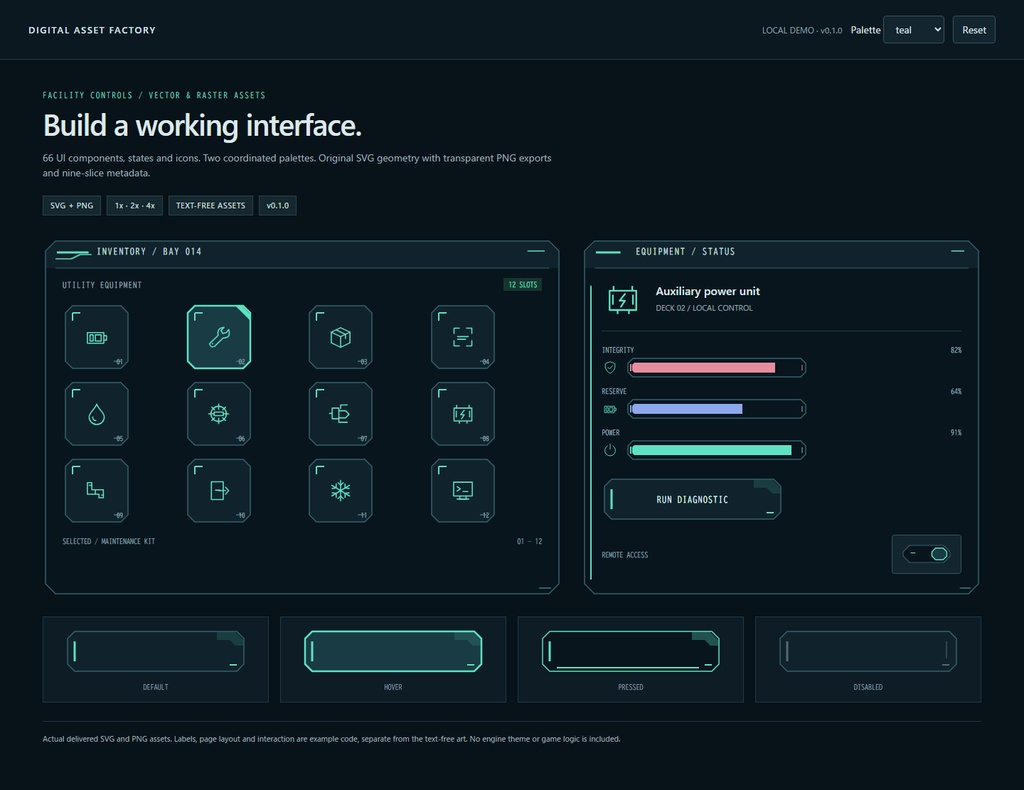Screen dimensions: 1024x790
Task: Click the TEXT-FREE ASSETS tag
Action: (210, 206)
